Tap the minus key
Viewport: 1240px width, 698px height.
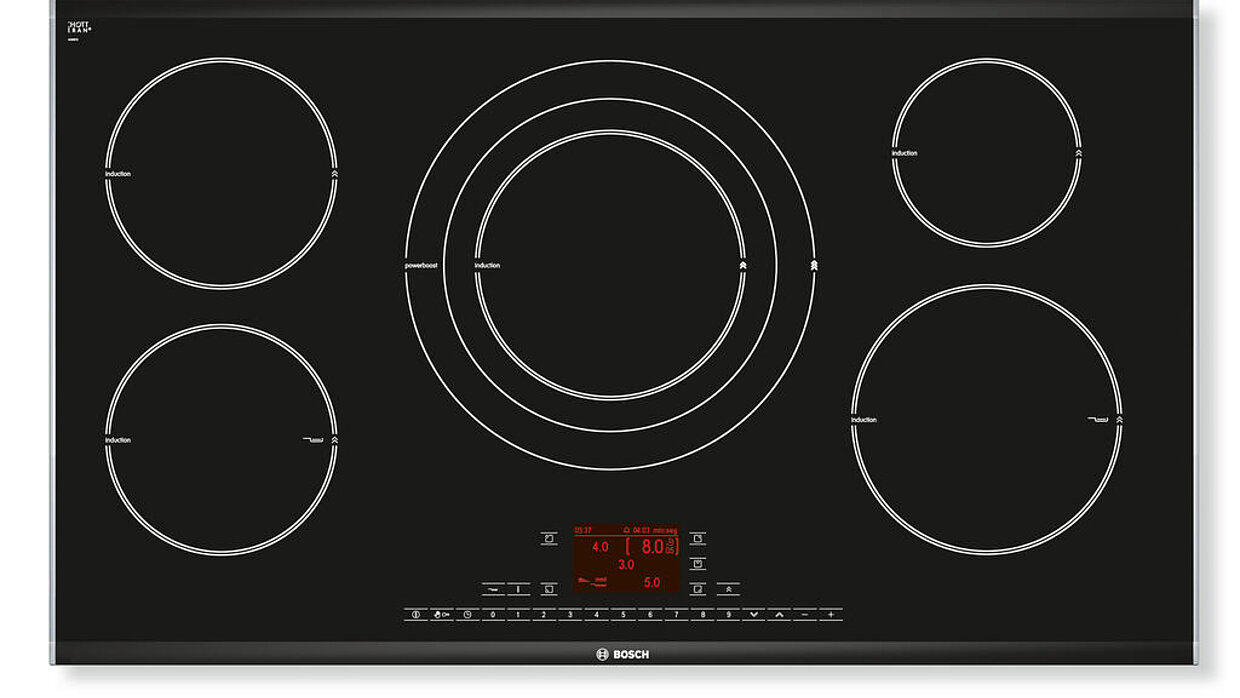pos(803,614)
